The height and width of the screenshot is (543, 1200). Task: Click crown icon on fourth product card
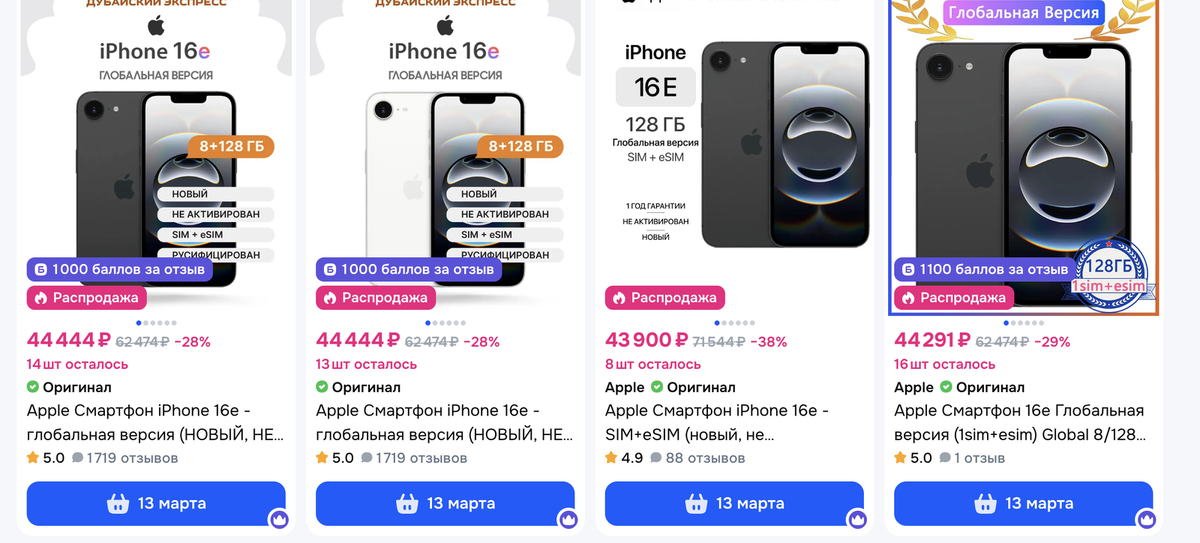[x=1146, y=519]
